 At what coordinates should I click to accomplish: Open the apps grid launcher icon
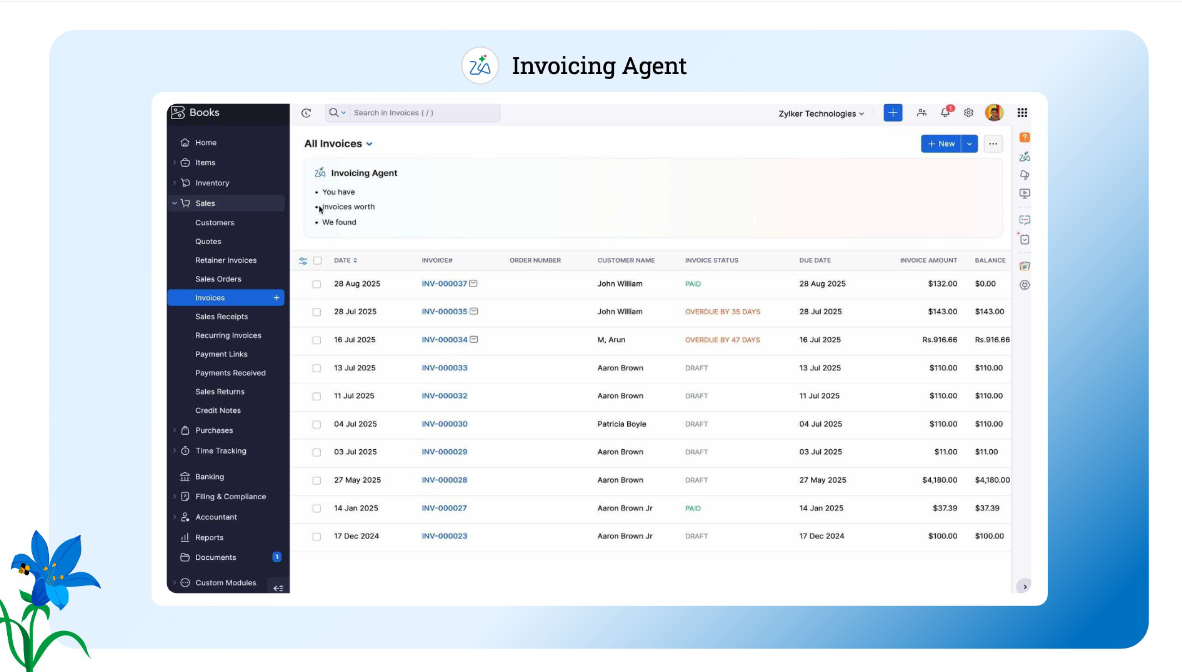[1022, 113]
